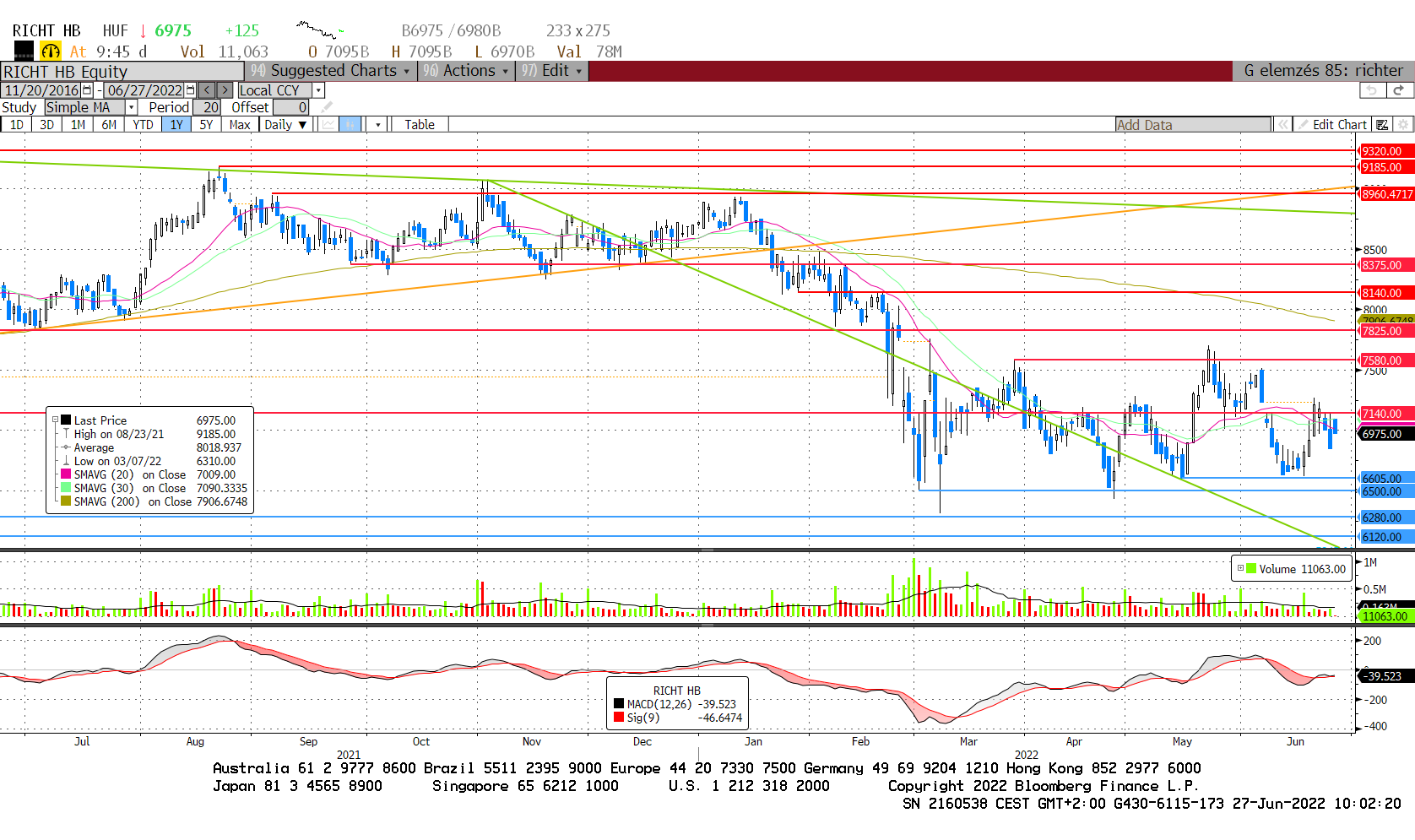Click the 8375.00 price level label
The width and height of the screenshot is (1415, 840).
tap(1385, 265)
